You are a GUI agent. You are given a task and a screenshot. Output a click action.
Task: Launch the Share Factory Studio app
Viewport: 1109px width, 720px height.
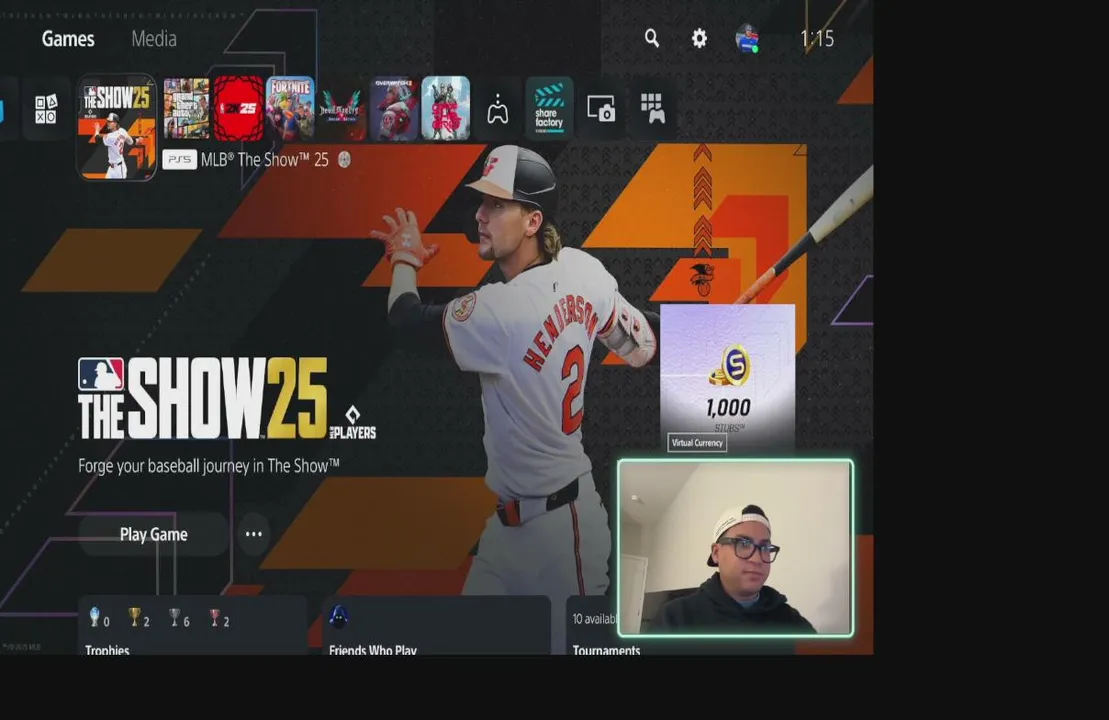tap(550, 108)
